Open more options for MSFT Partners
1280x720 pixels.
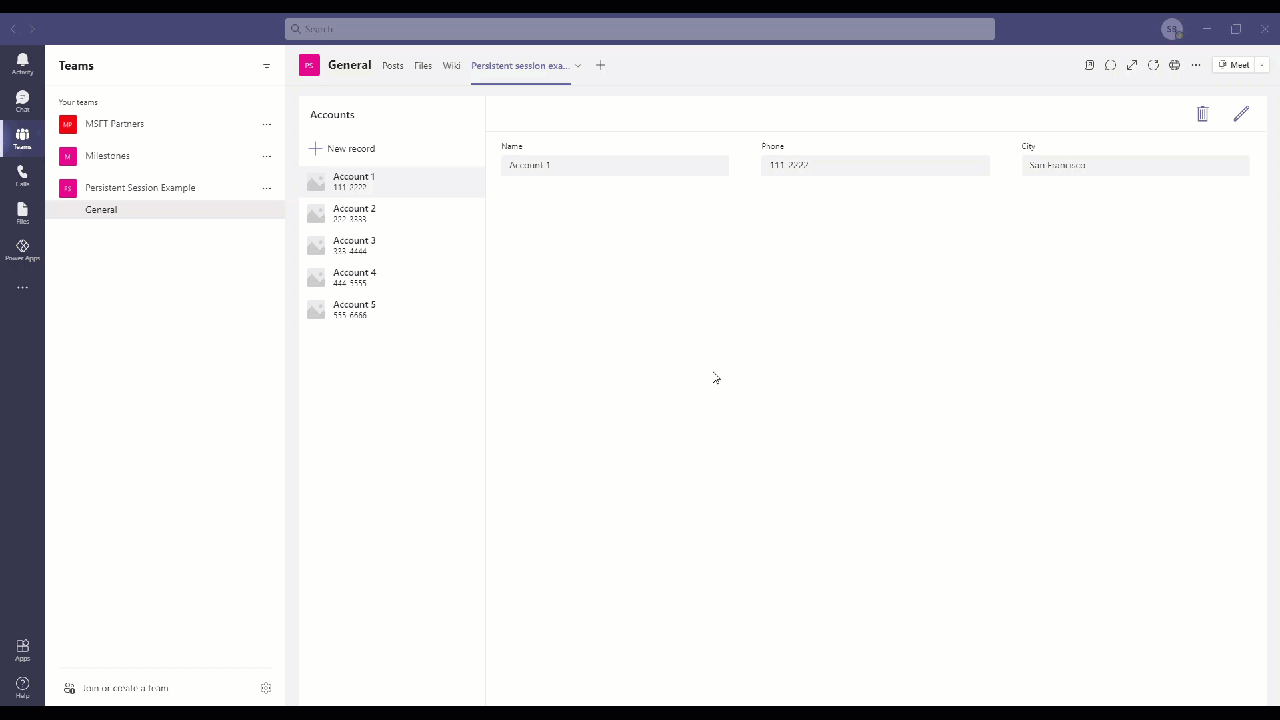267,124
